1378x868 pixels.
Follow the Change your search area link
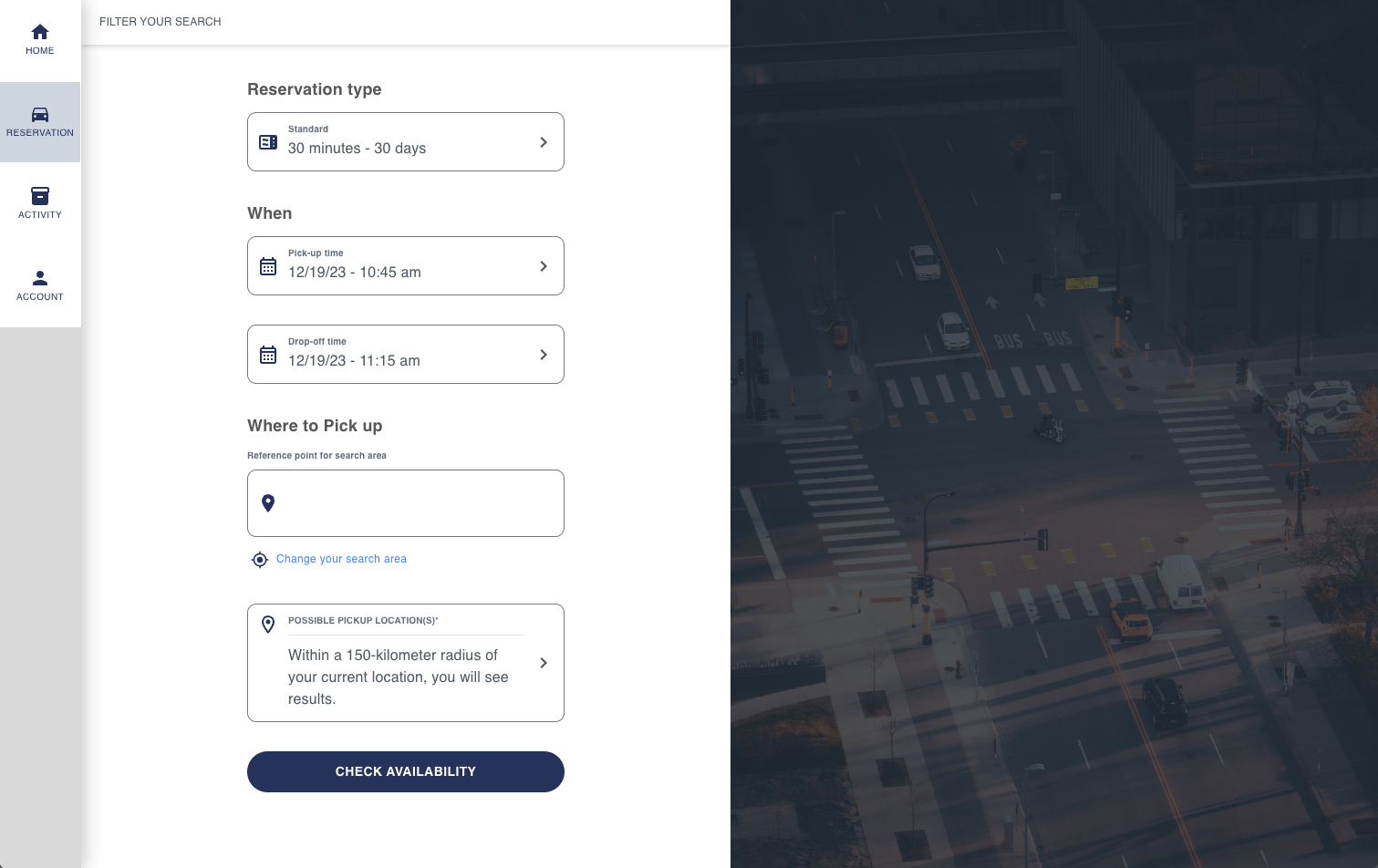[x=341, y=559]
